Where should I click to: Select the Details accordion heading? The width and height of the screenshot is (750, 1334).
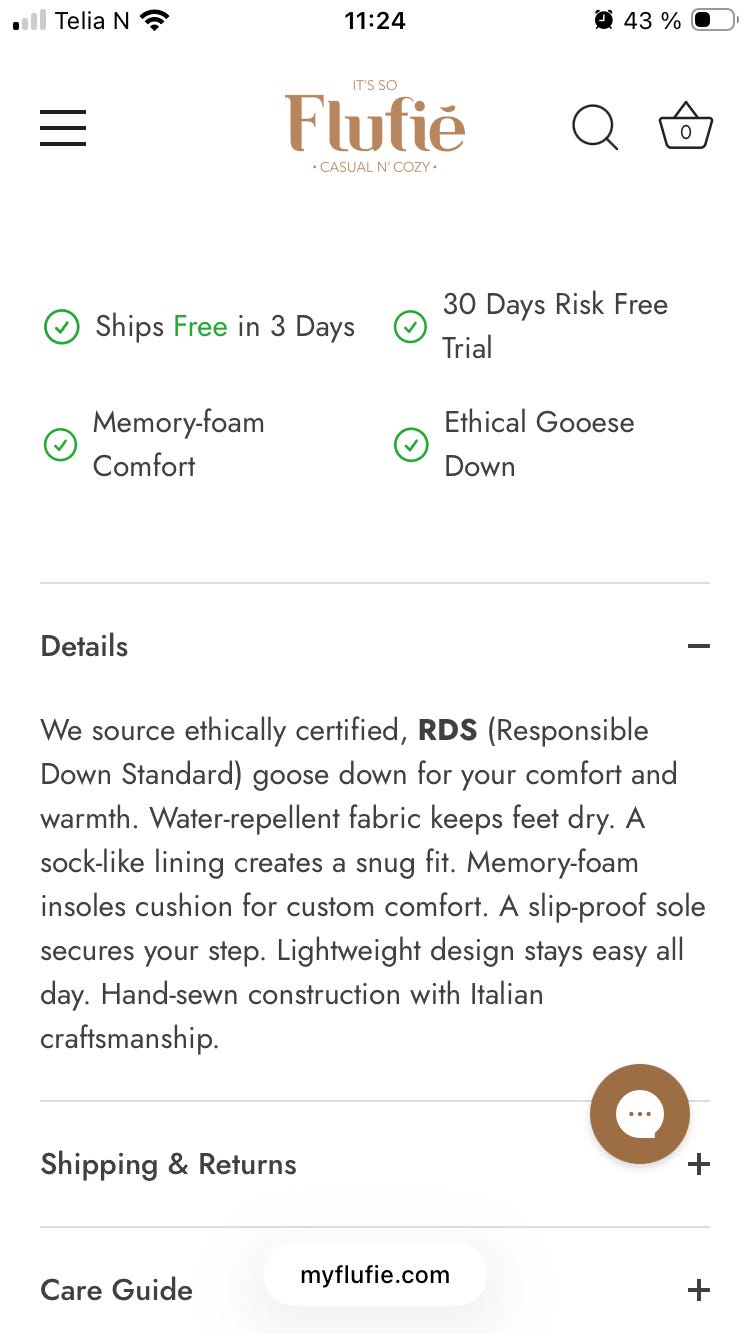click(x=84, y=646)
